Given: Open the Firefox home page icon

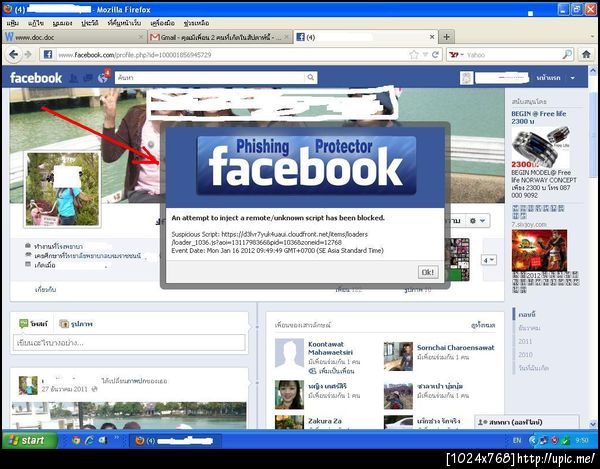Looking at the screenshot, I should (586, 55).
